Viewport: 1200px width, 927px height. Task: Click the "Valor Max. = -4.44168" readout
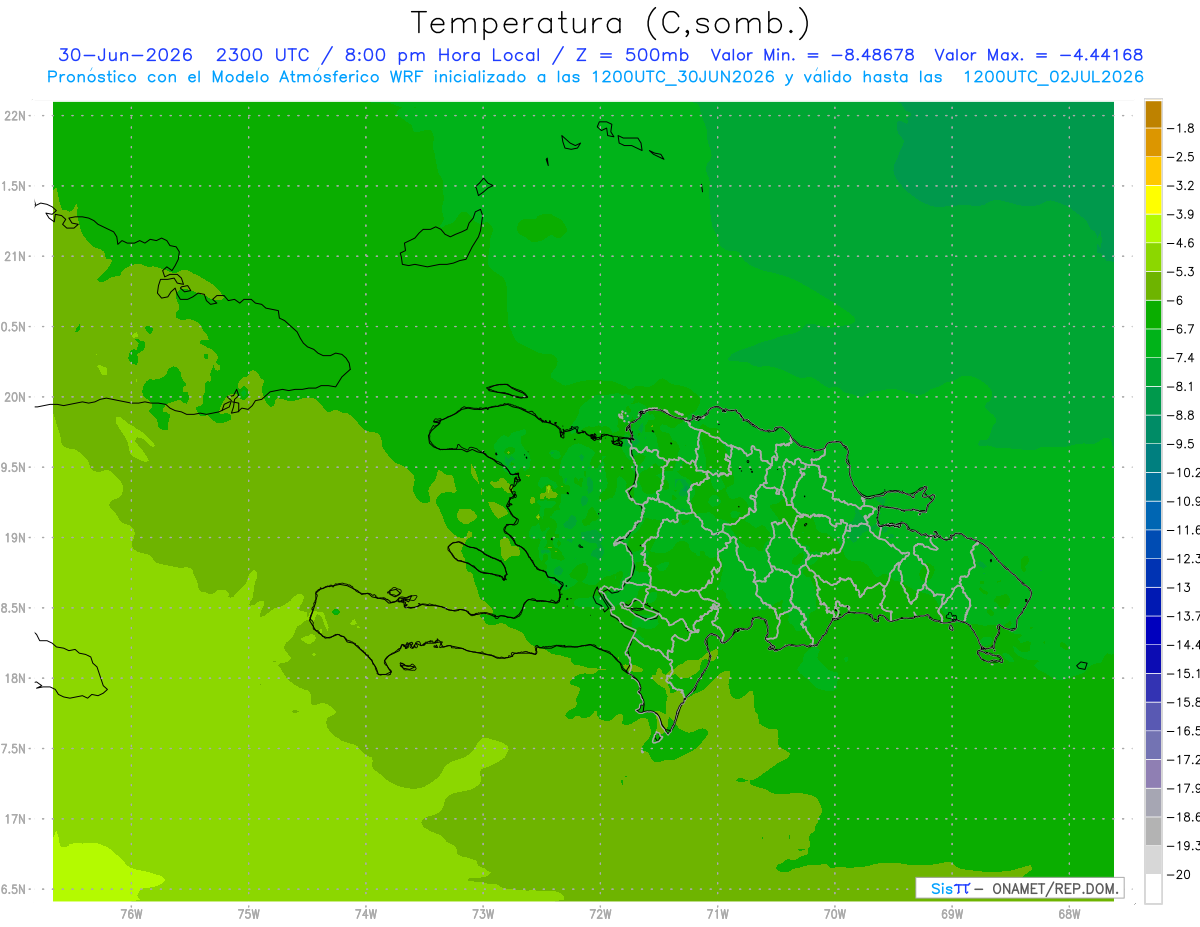(1039, 55)
